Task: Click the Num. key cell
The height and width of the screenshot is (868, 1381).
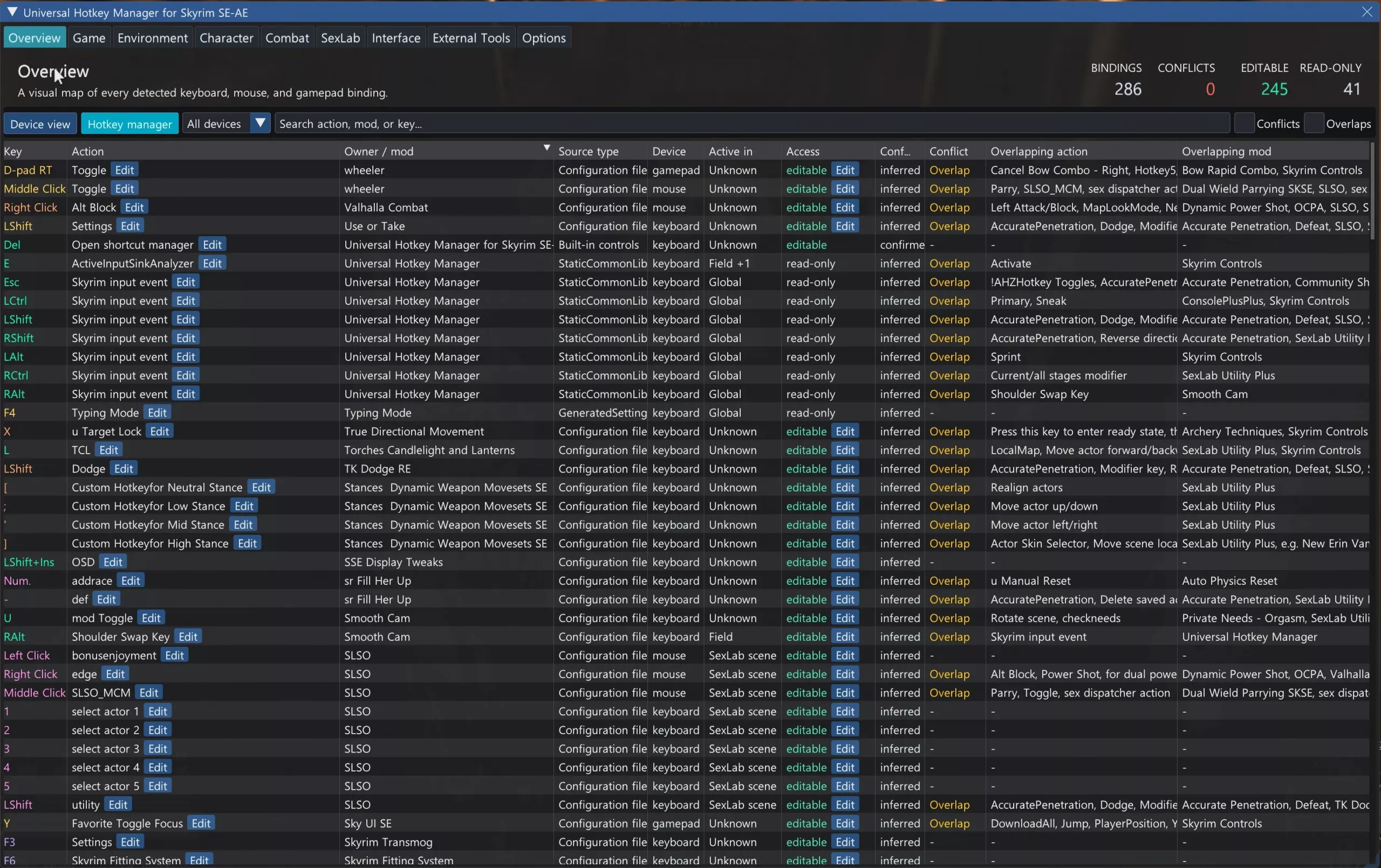Action: pyautogui.click(x=17, y=580)
